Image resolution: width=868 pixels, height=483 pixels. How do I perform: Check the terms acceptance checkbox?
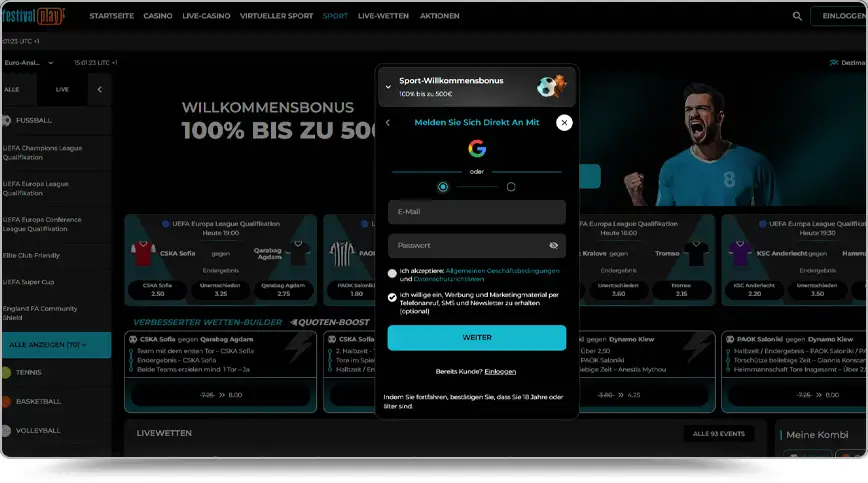pyautogui.click(x=392, y=273)
